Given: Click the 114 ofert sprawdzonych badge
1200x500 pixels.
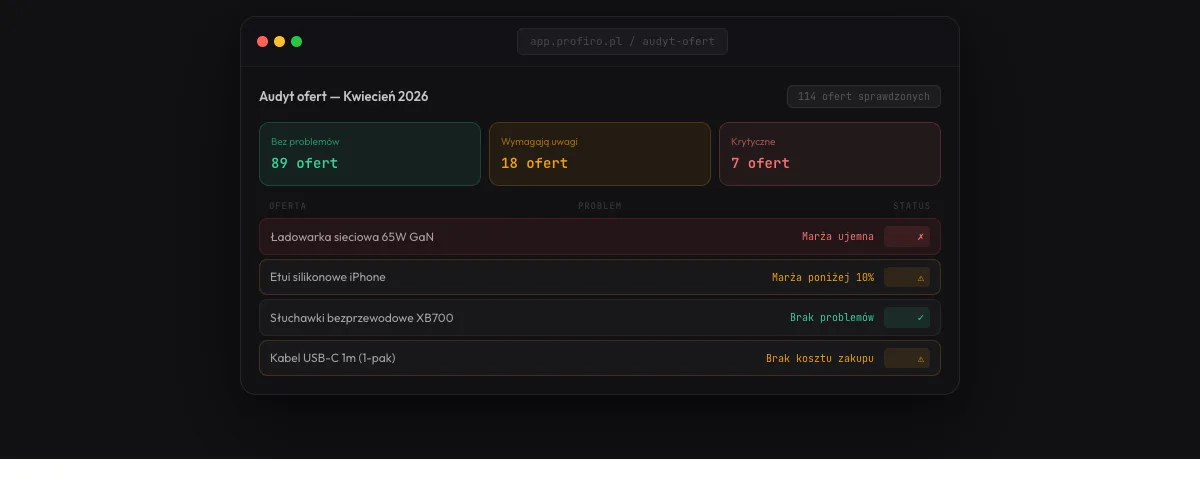Looking at the screenshot, I should pos(864,96).
